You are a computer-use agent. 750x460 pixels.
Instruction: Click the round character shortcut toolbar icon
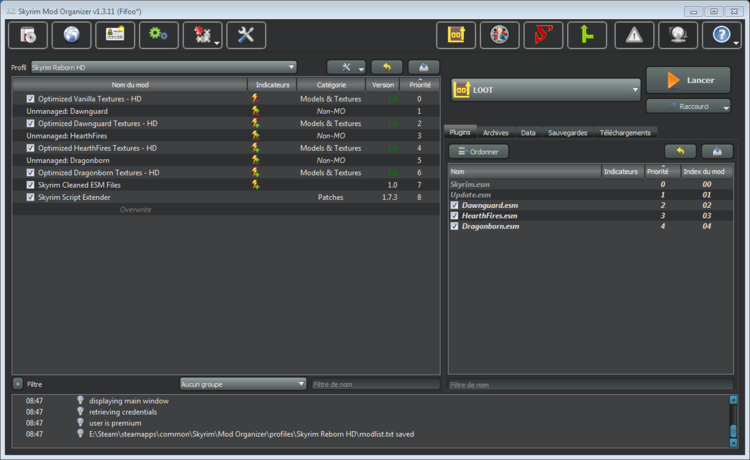click(499, 35)
